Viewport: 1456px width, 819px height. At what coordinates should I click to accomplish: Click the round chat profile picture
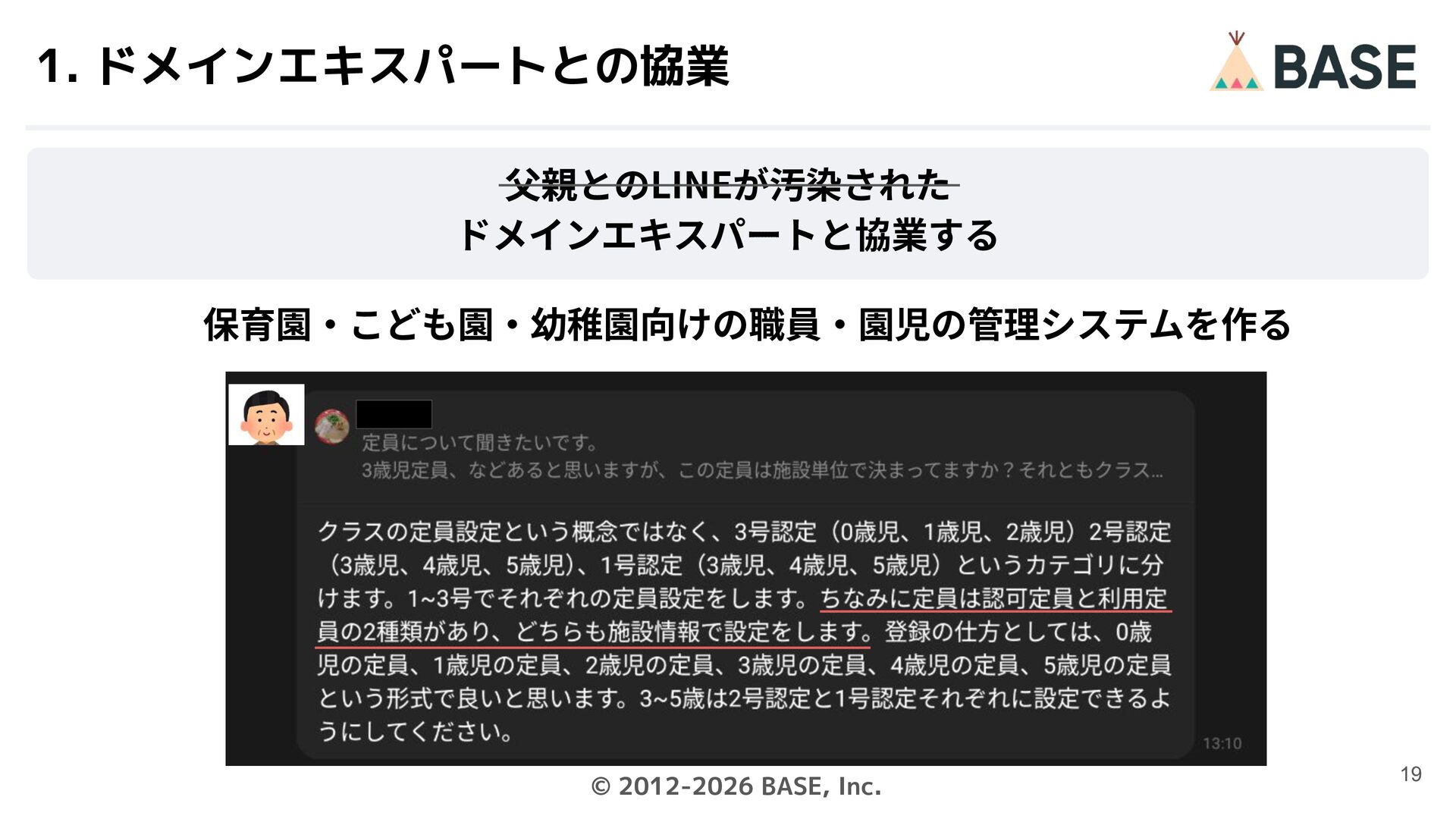click(331, 426)
